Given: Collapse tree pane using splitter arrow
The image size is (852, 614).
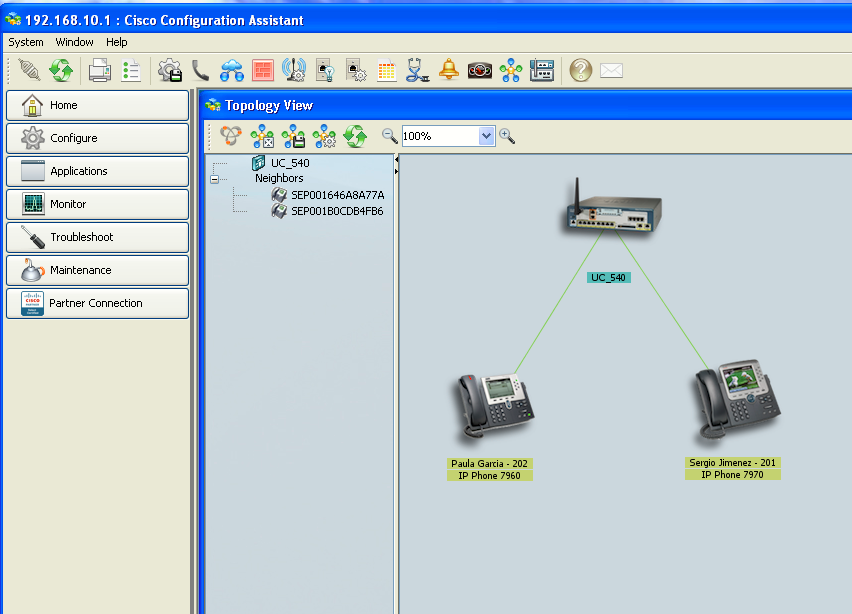Looking at the screenshot, I should point(396,160).
